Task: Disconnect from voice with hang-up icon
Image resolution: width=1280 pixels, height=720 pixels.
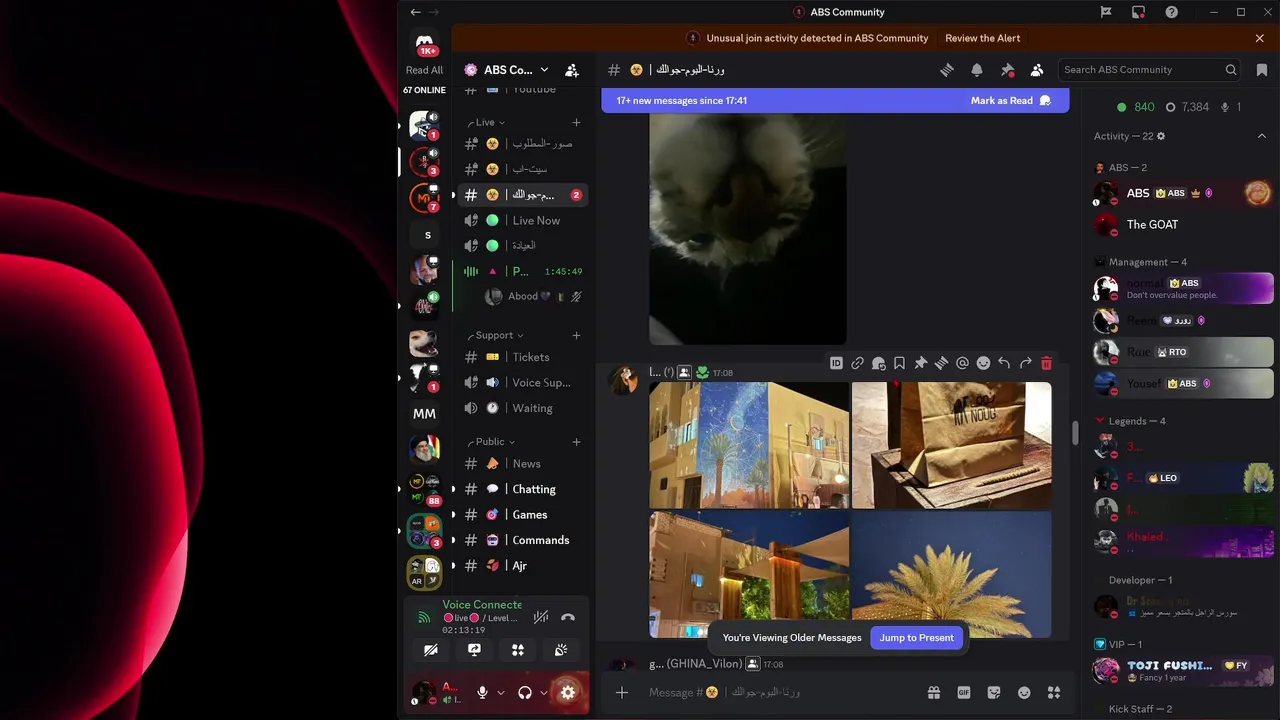Action: [568, 618]
